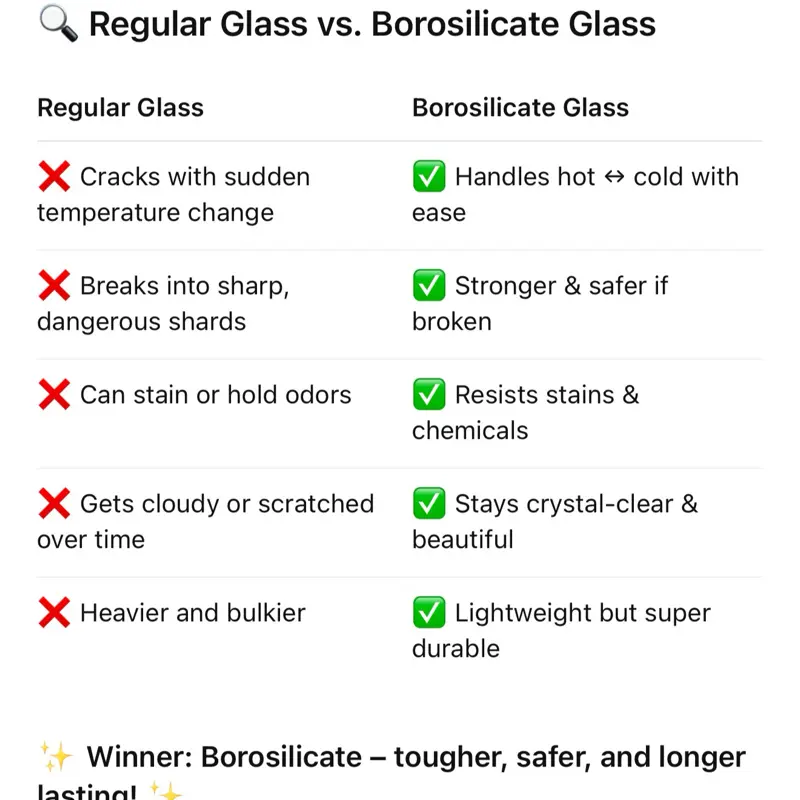Click the magnifying glass icon in the title
The image size is (800, 800).
[58, 22]
